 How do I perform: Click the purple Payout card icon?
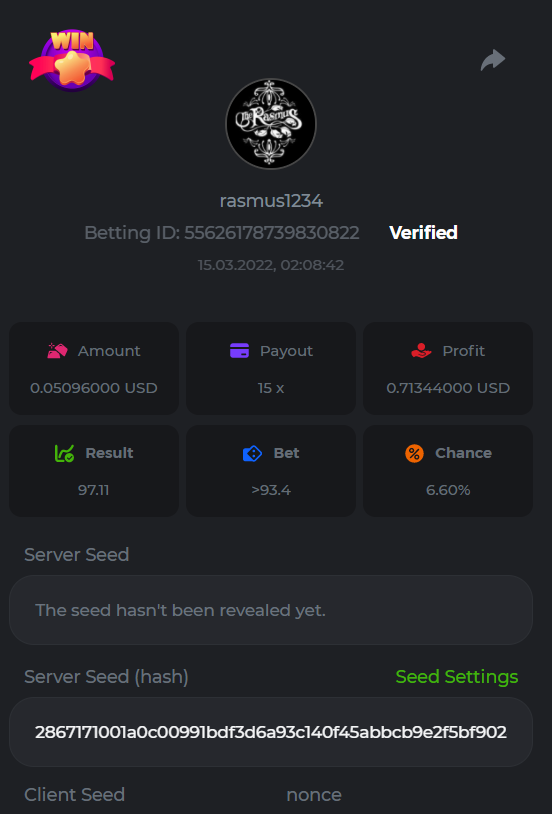[x=239, y=351]
